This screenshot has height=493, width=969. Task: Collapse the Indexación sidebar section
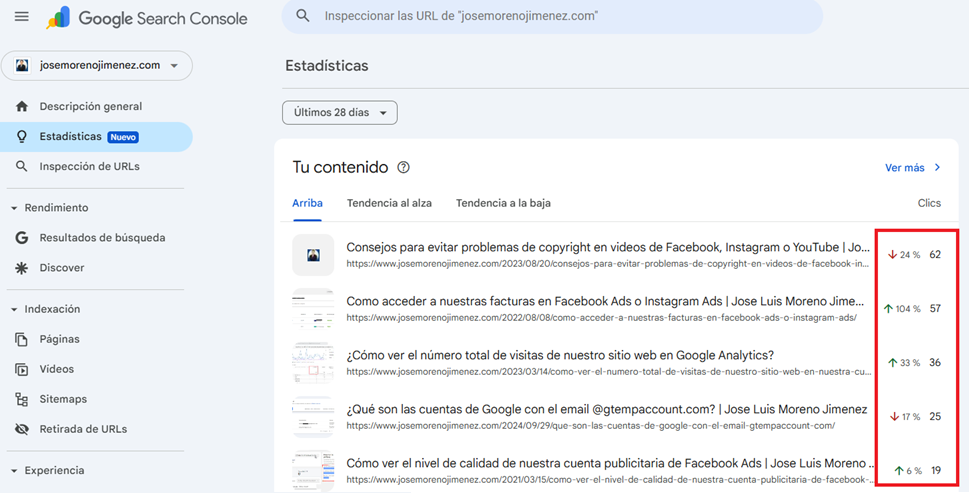pyautogui.click(x=14, y=310)
